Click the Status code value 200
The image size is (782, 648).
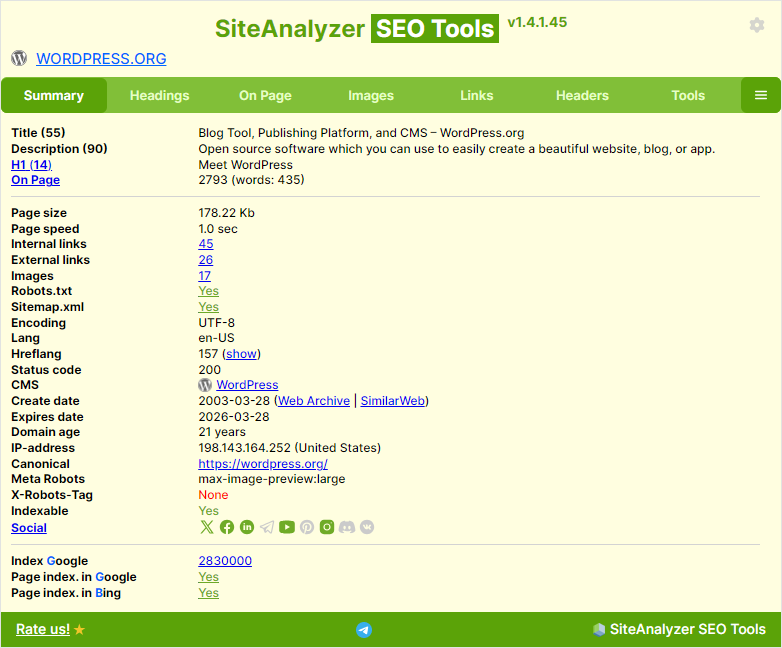point(209,370)
